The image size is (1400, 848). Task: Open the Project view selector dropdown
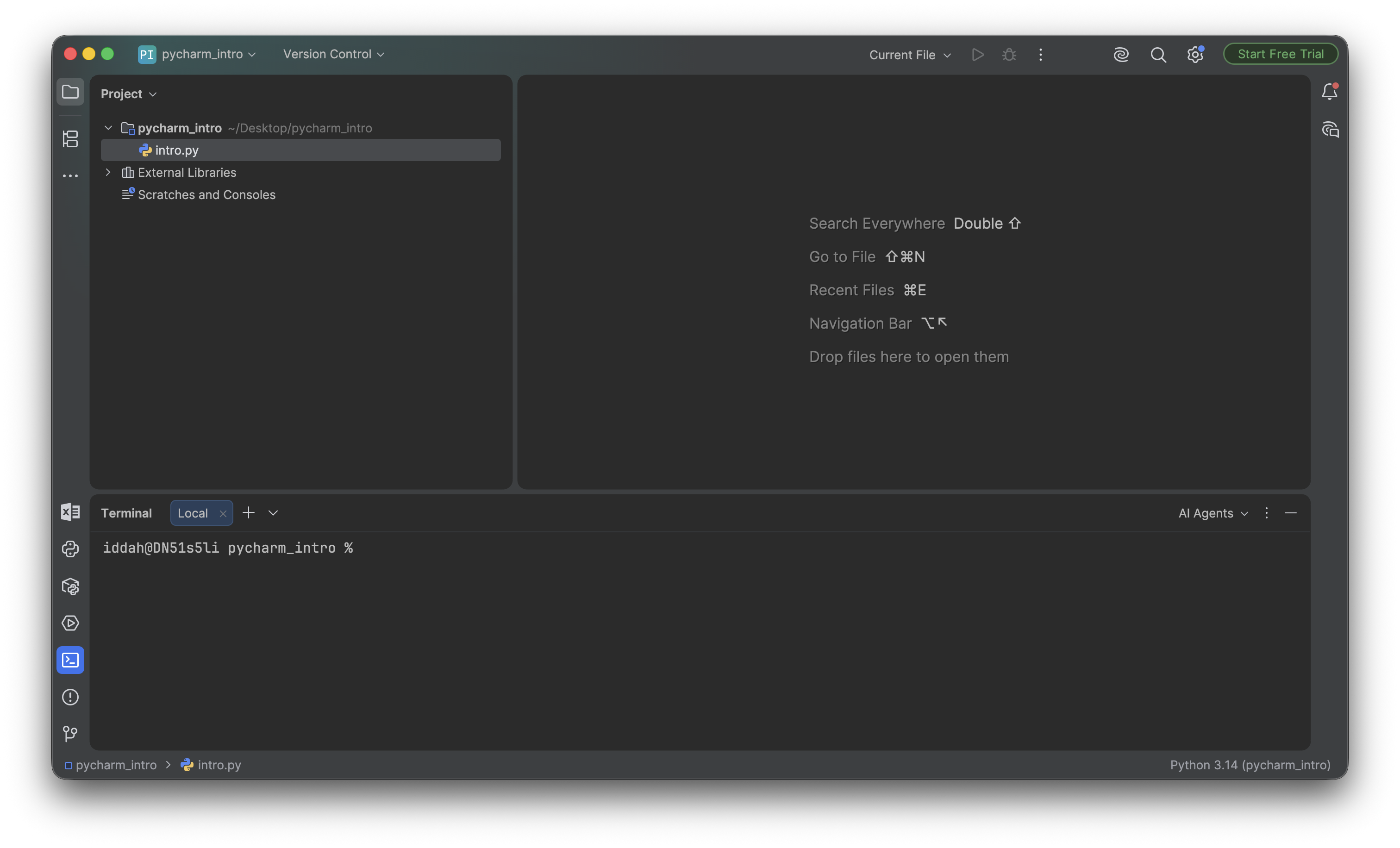click(x=129, y=94)
